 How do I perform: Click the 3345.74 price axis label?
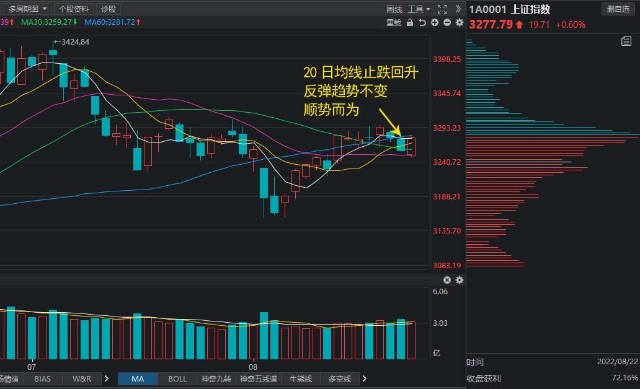click(x=447, y=93)
